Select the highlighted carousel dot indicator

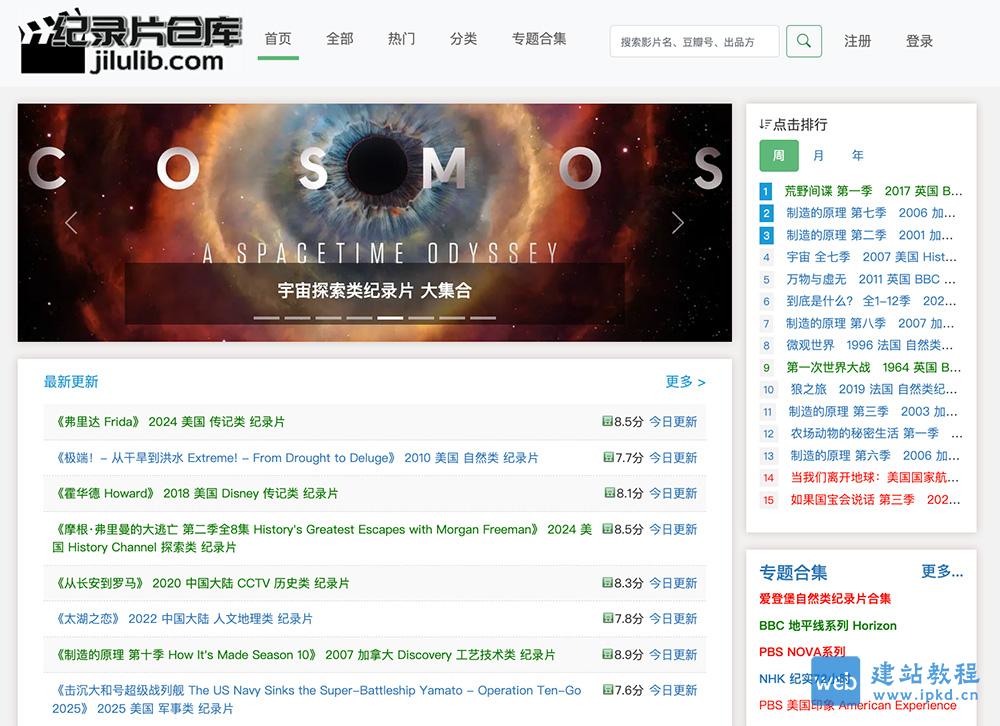[389, 317]
